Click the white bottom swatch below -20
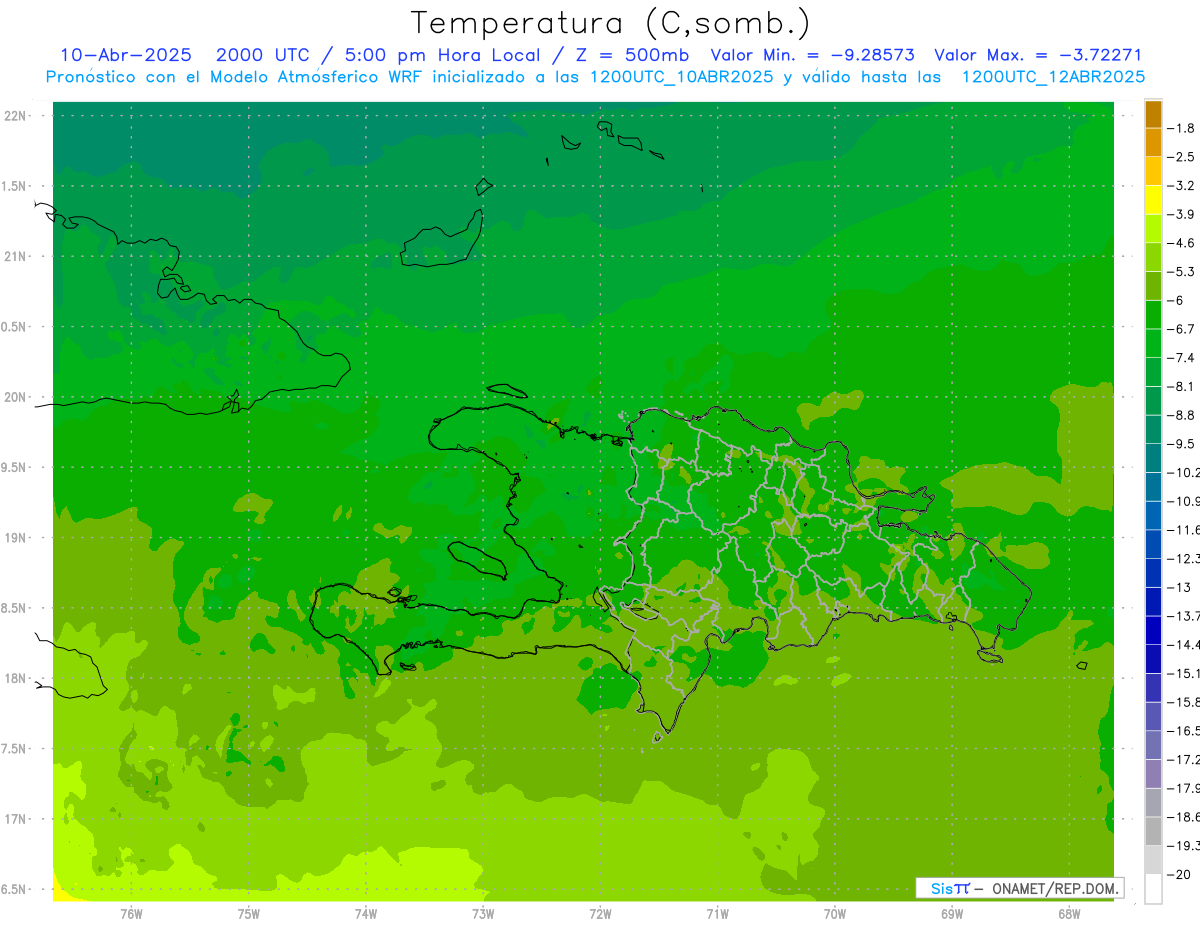1200x927 pixels. pos(1153,889)
